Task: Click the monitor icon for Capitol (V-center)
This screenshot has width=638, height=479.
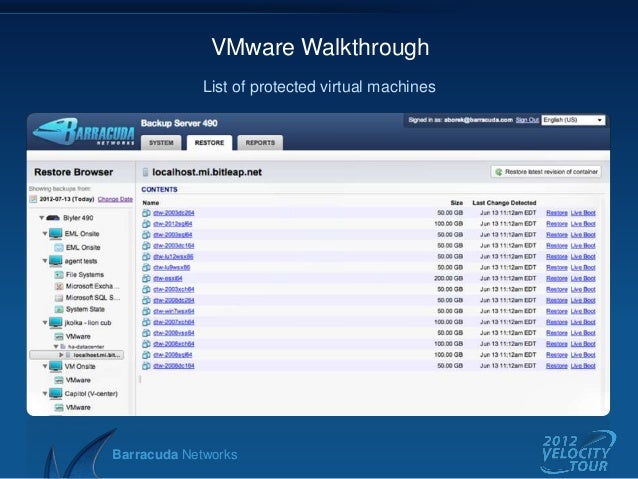Action: pyautogui.click(x=55, y=394)
